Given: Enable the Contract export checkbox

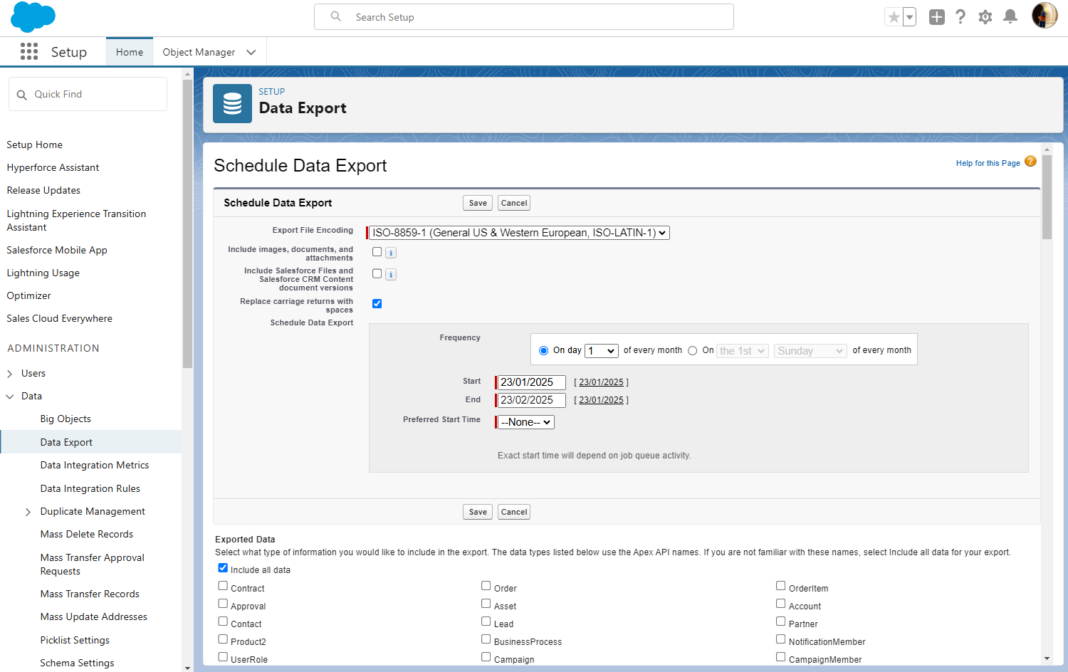Looking at the screenshot, I should click(222, 587).
